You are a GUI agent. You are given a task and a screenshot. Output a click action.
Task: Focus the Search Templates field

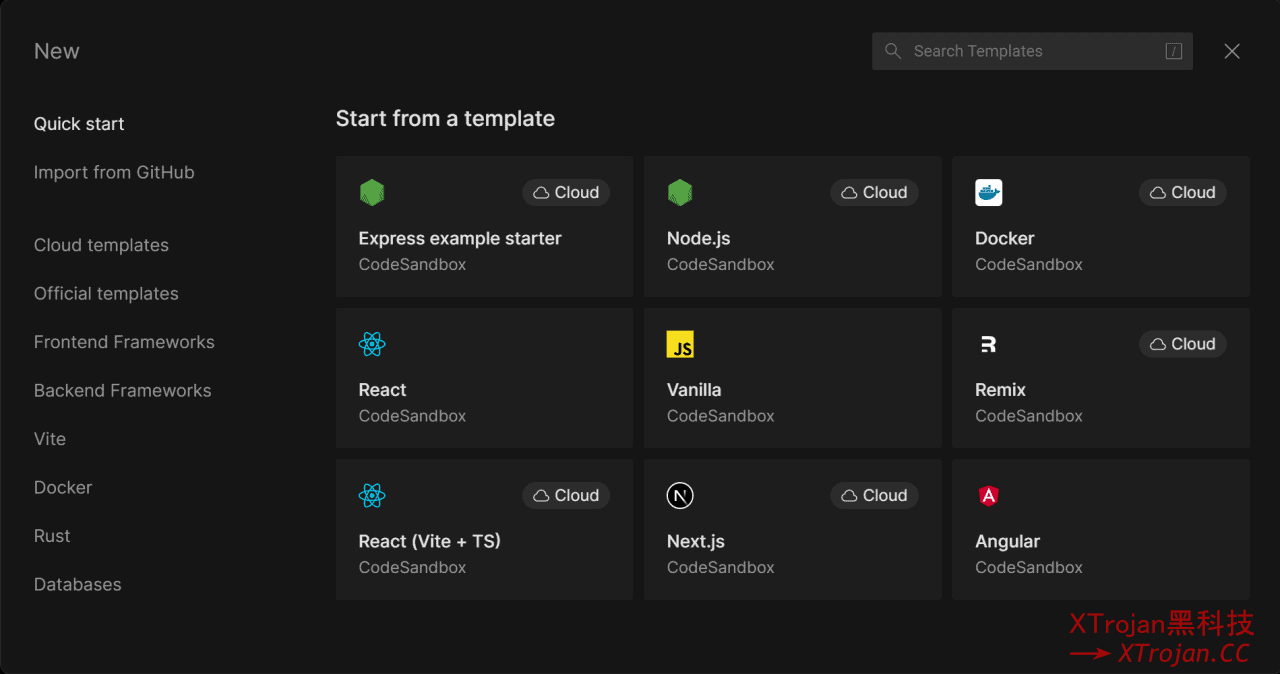coord(1032,51)
